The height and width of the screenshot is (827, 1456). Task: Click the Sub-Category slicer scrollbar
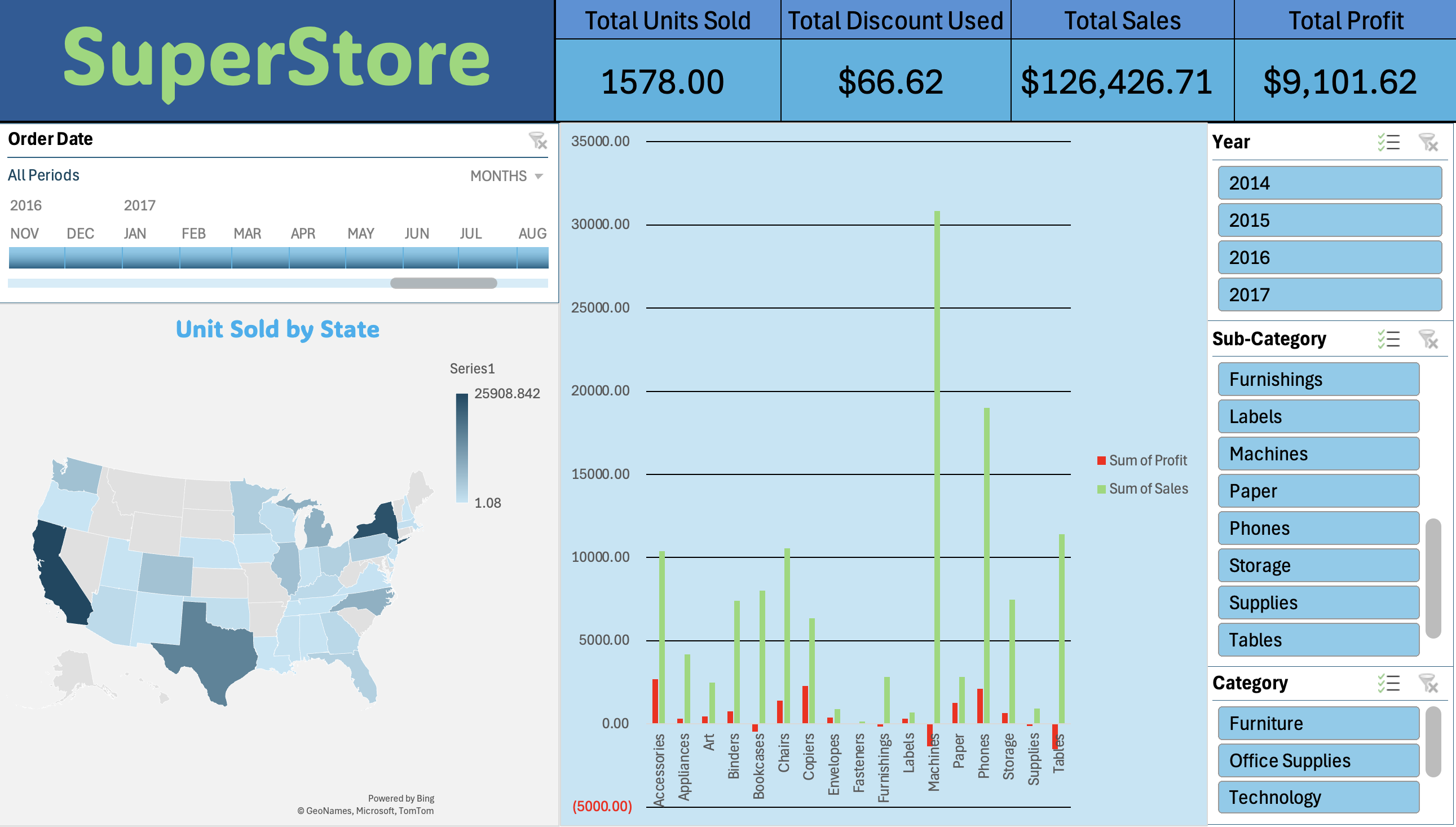tap(1433, 578)
